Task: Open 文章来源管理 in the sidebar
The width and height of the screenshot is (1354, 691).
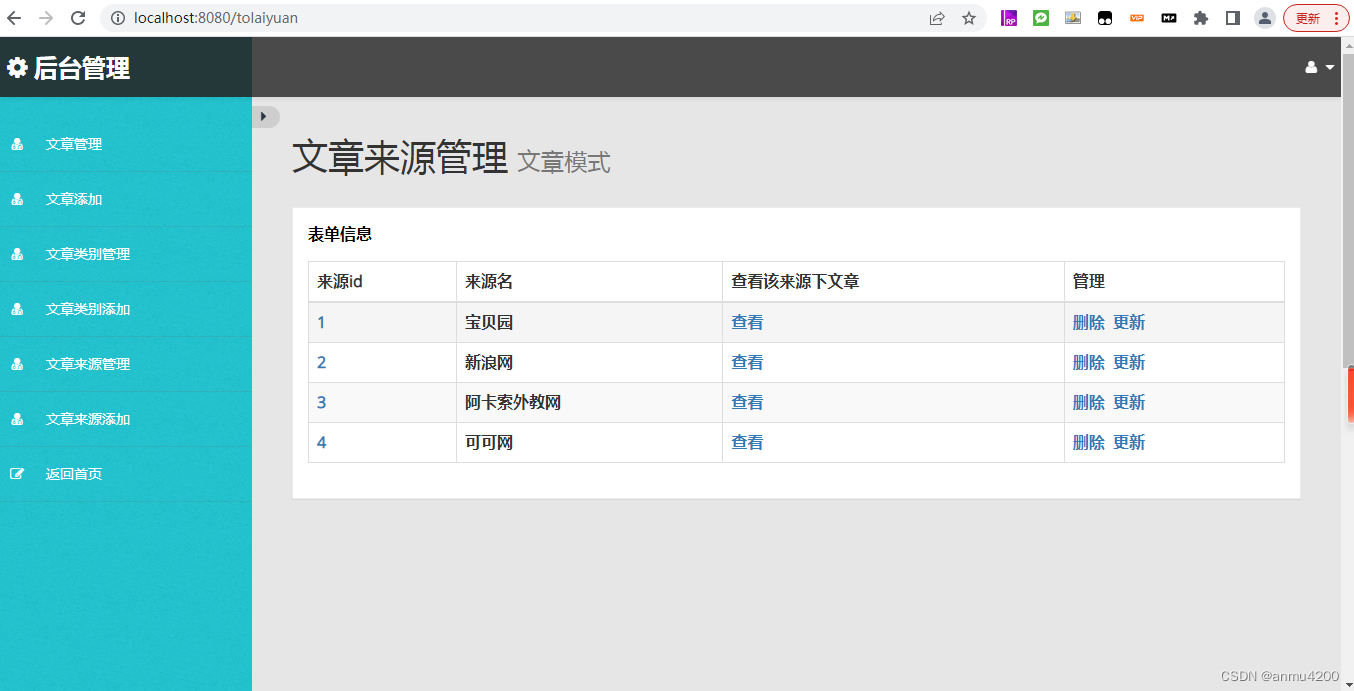Action: tap(88, 364)
